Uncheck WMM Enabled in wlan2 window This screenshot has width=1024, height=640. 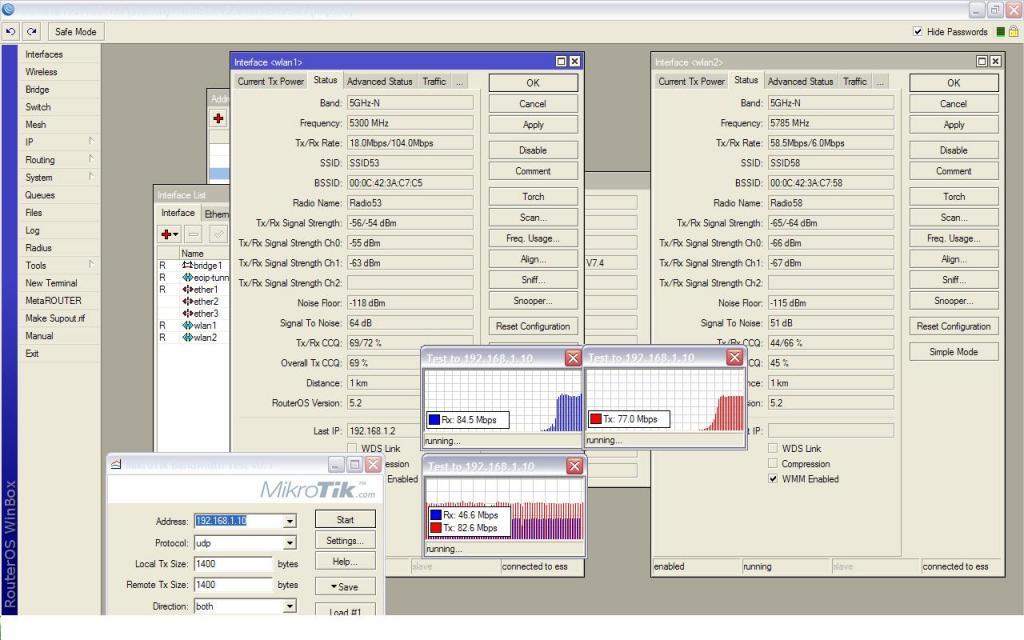tap(773, 479)
